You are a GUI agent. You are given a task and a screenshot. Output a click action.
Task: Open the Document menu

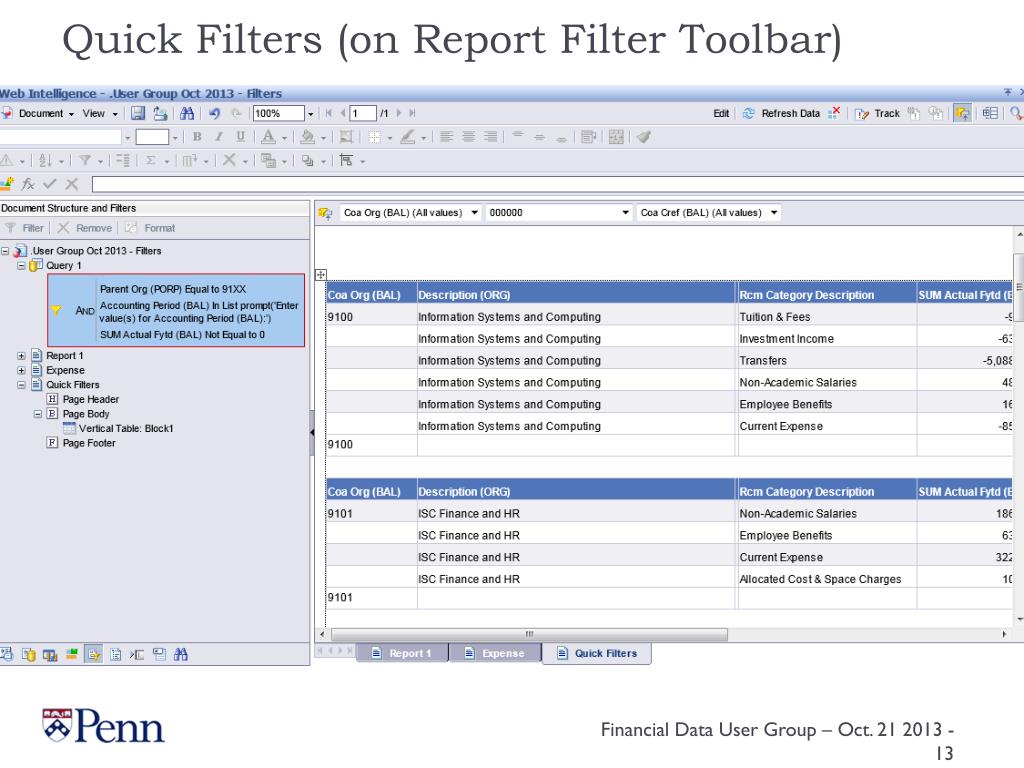click(40, 114)
